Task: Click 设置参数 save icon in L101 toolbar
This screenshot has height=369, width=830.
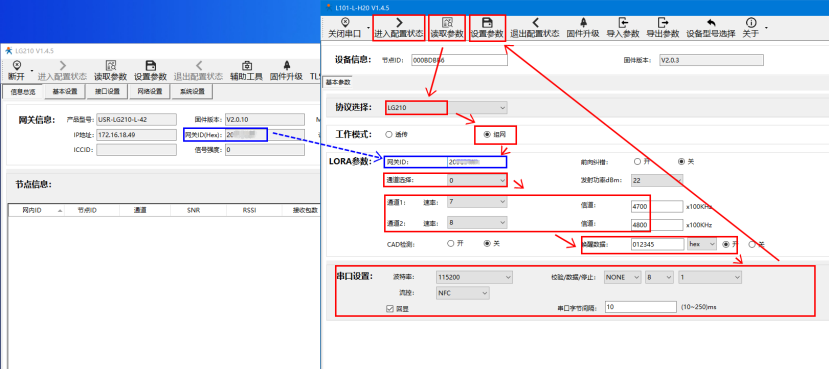Action: [488, 23]
